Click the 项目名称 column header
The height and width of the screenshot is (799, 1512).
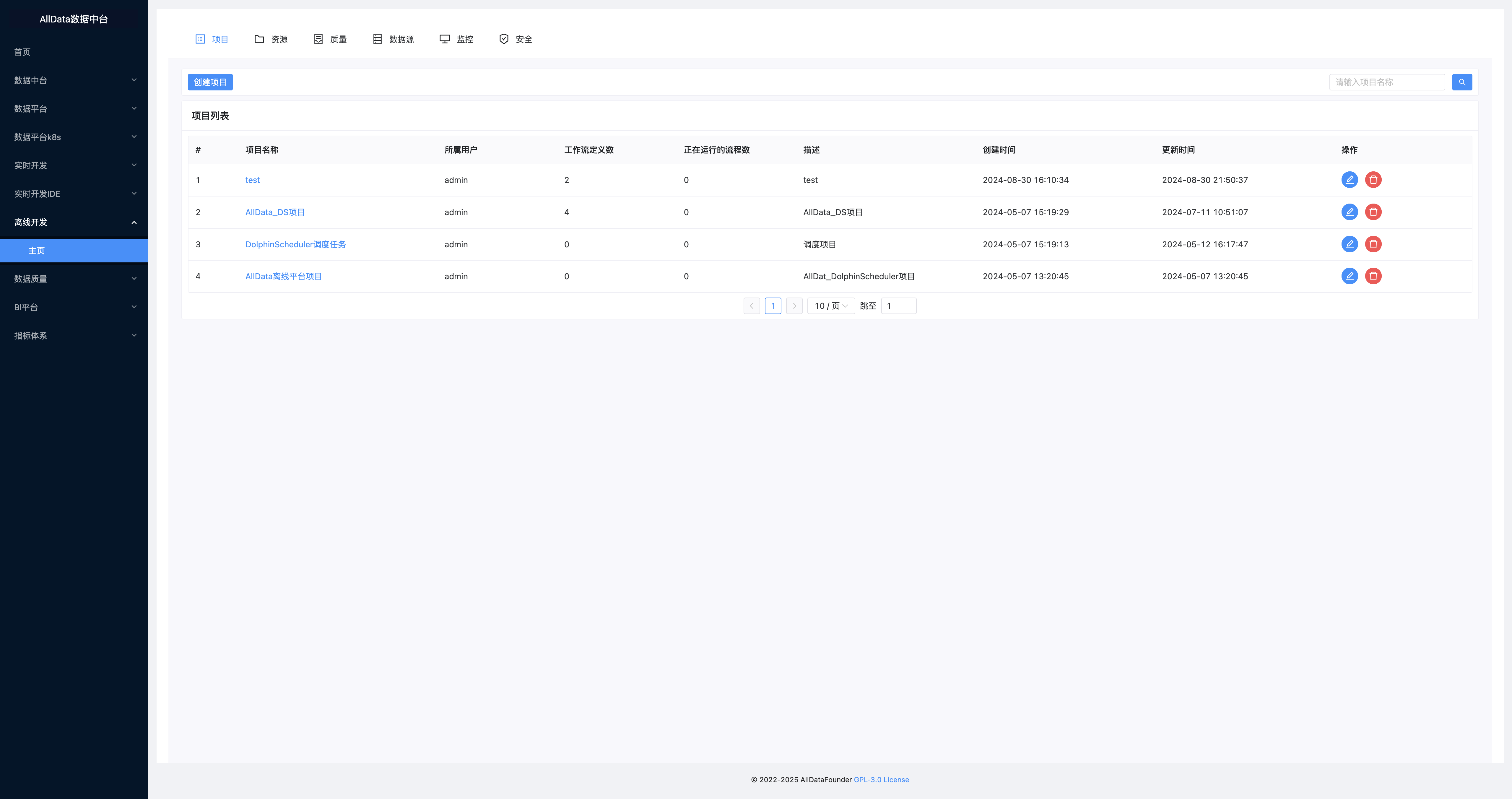[262, 150]
